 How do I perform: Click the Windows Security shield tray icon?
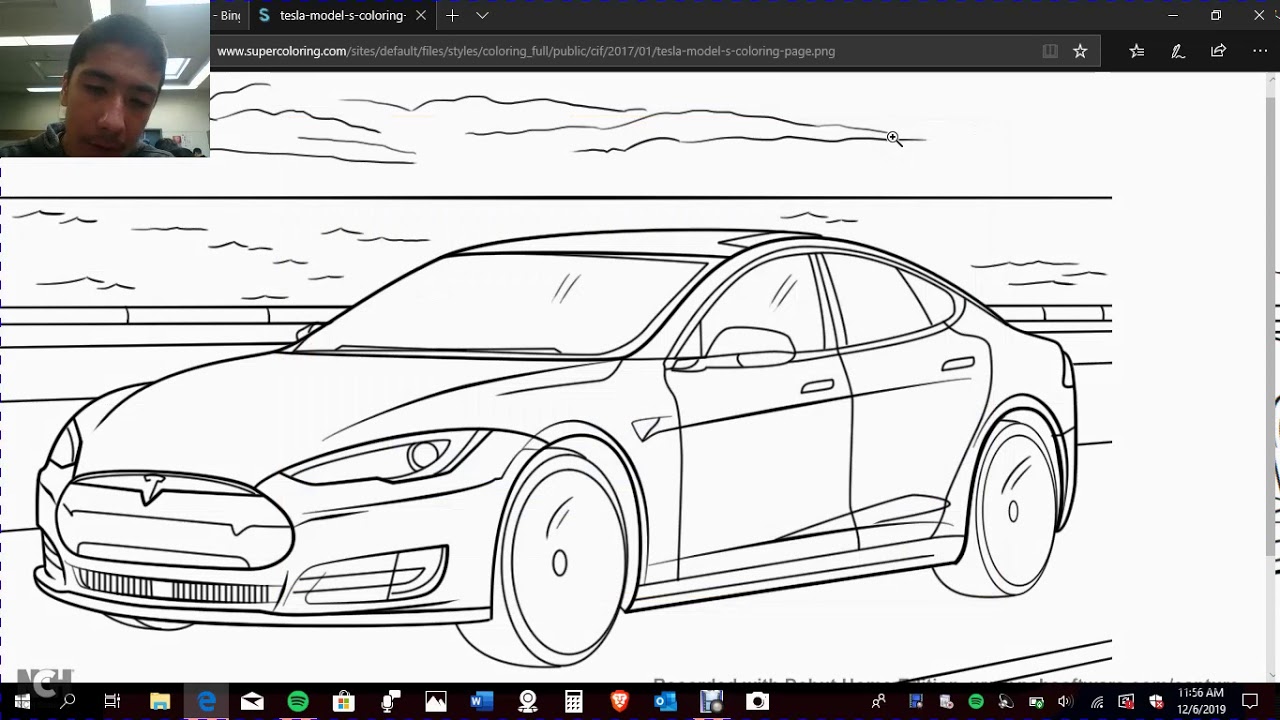click(x=1157, y=702)
